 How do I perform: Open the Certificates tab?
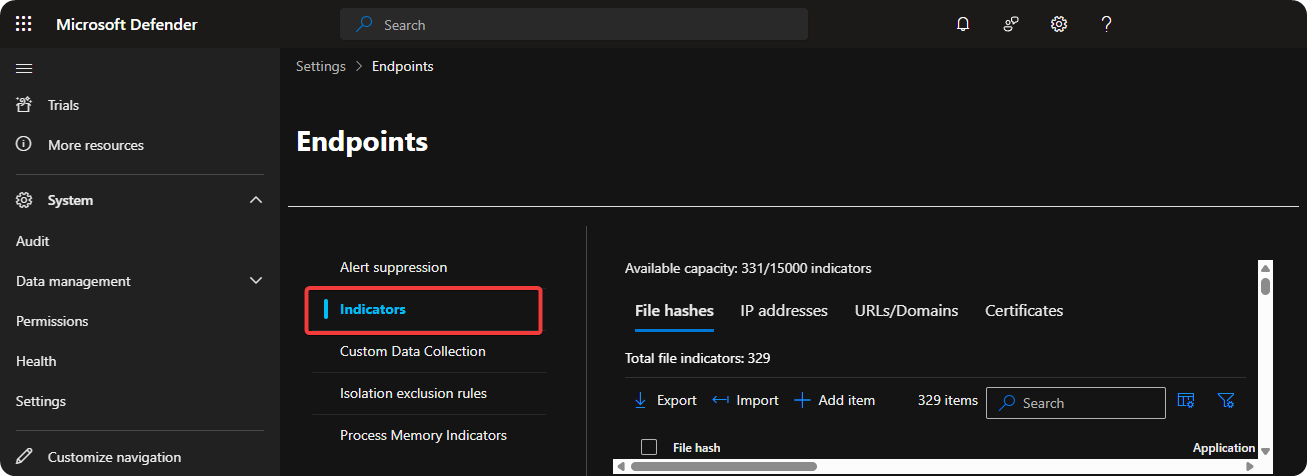tap(1024, 311)
